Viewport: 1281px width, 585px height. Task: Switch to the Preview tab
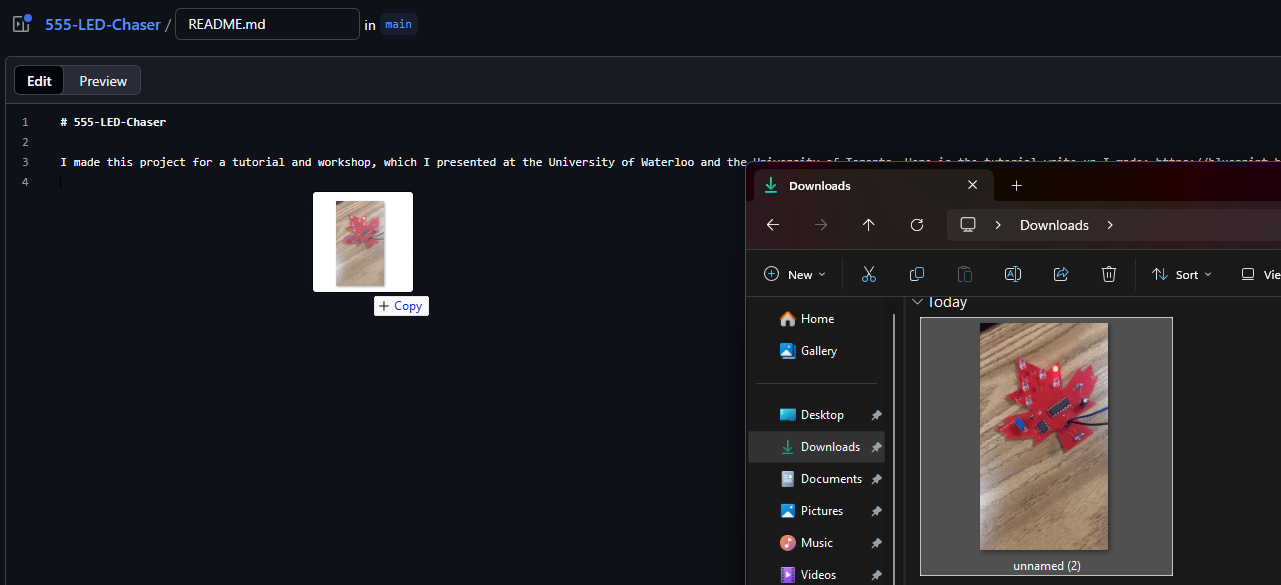[103, 81]
